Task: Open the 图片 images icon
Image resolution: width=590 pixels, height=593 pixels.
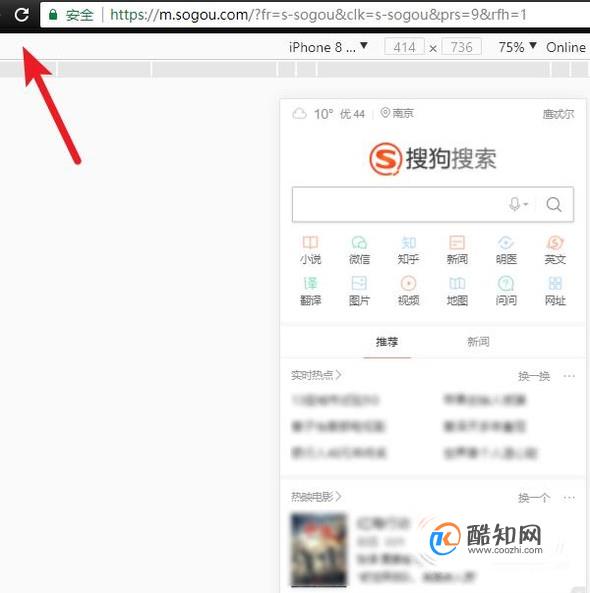Action: tap(359, 291)
